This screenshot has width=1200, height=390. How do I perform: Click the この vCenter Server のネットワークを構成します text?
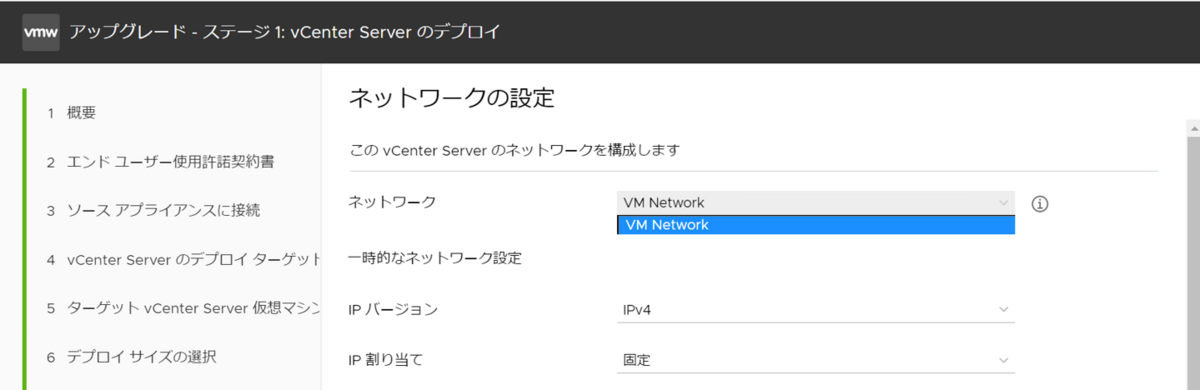click(515, 151)
